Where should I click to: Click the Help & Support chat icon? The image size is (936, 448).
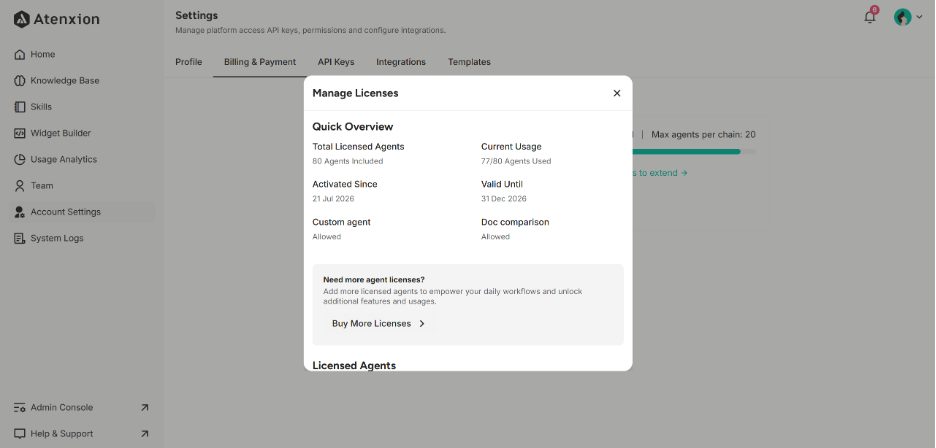19,434
